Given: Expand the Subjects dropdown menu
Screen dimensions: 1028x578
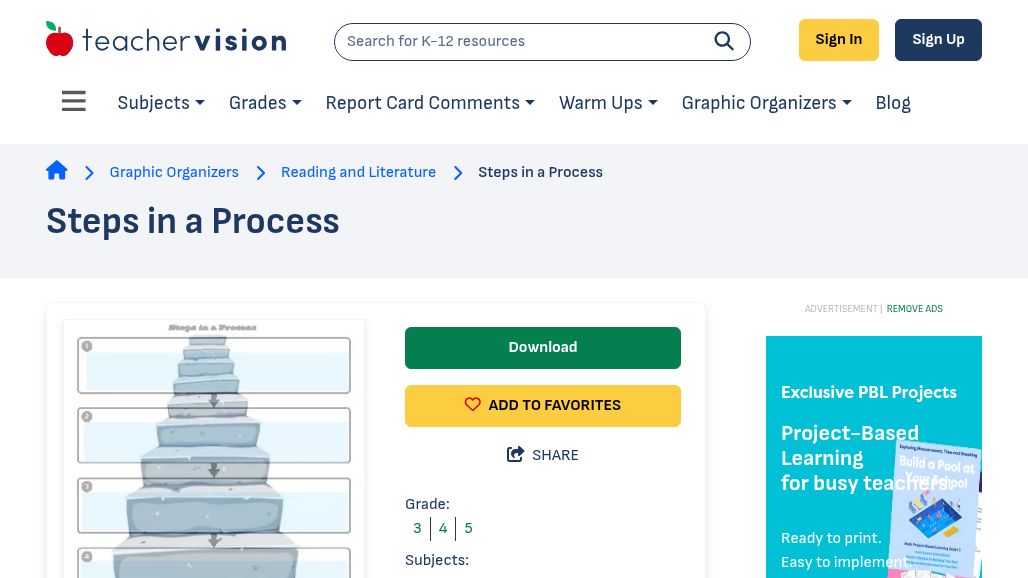Looking at the screenshot, I should point(160,103).
